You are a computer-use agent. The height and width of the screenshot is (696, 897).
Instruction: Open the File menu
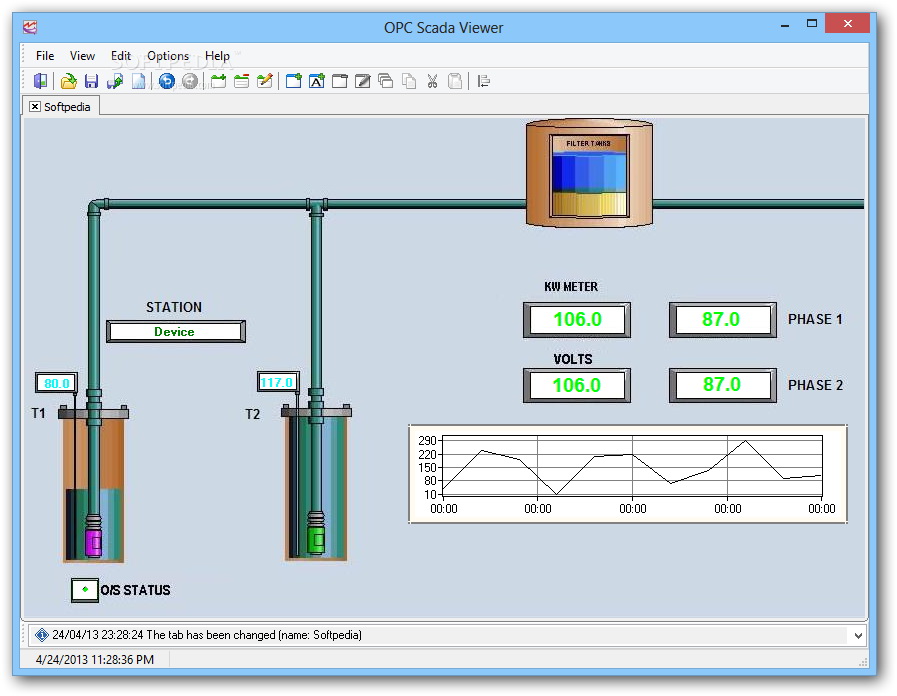pos(45,56)
